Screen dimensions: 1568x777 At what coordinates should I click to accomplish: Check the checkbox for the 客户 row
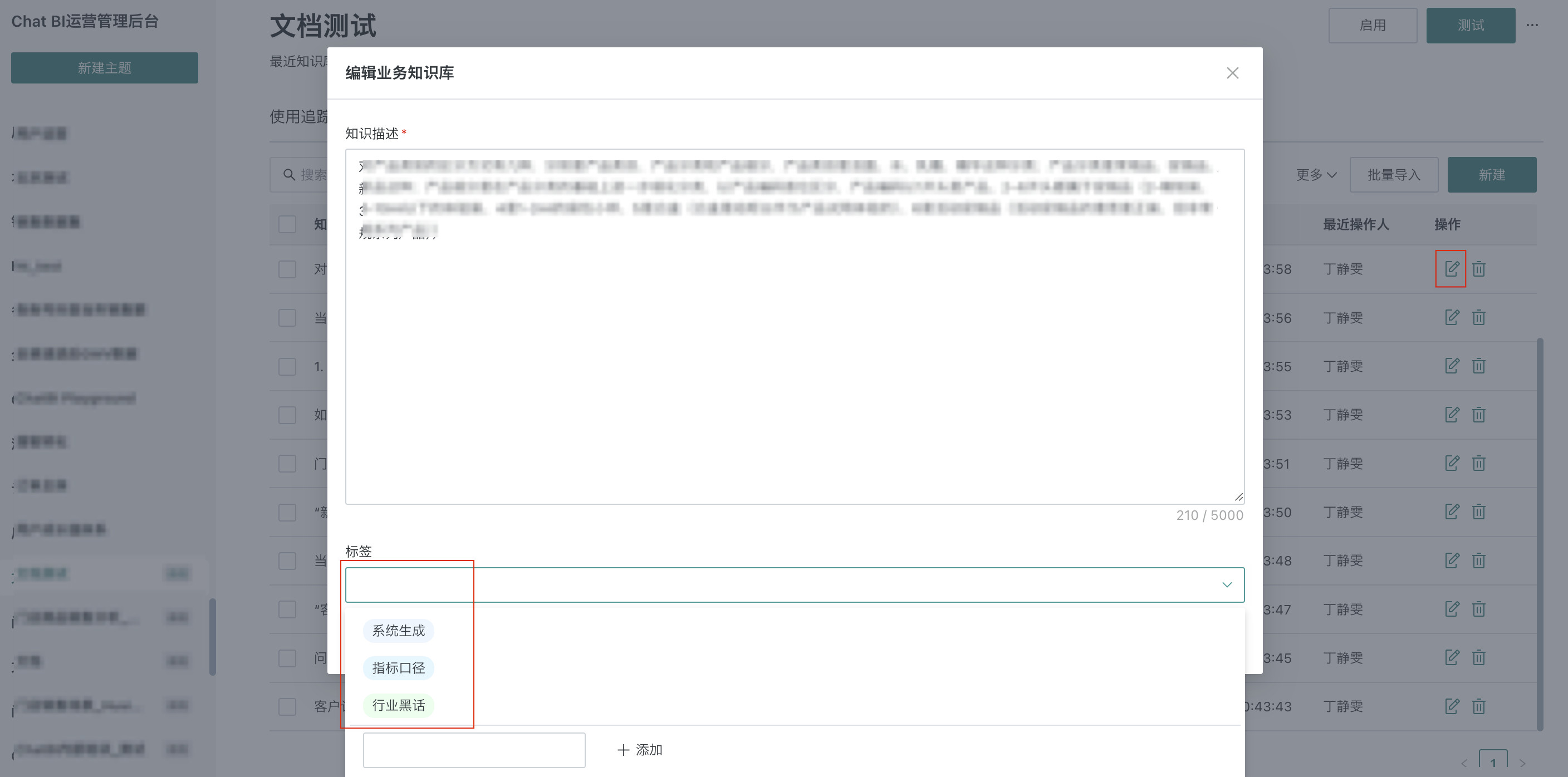pos(287,706)
